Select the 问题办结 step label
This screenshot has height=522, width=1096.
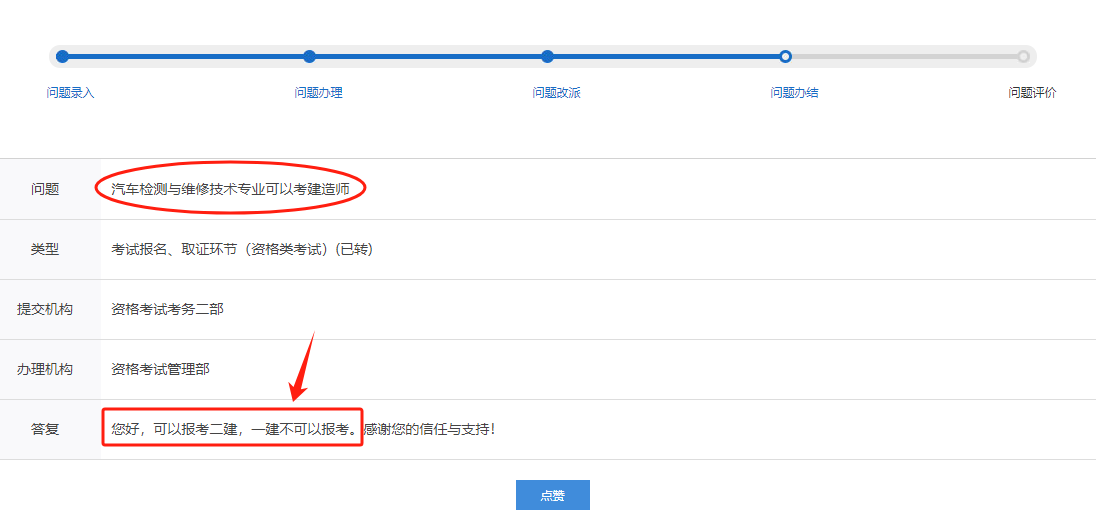(x=794, y=93)
